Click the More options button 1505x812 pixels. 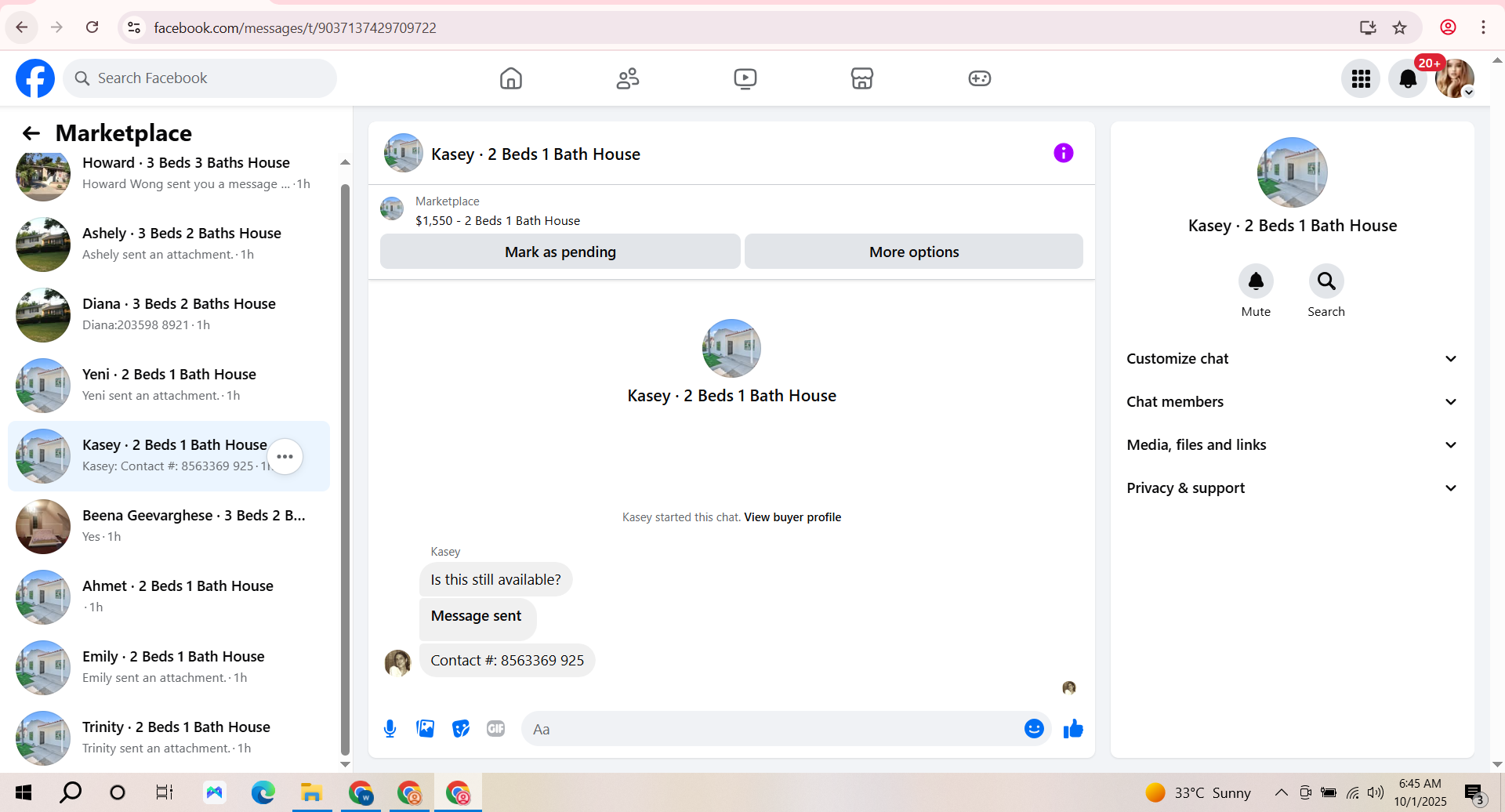pos(914,252)
